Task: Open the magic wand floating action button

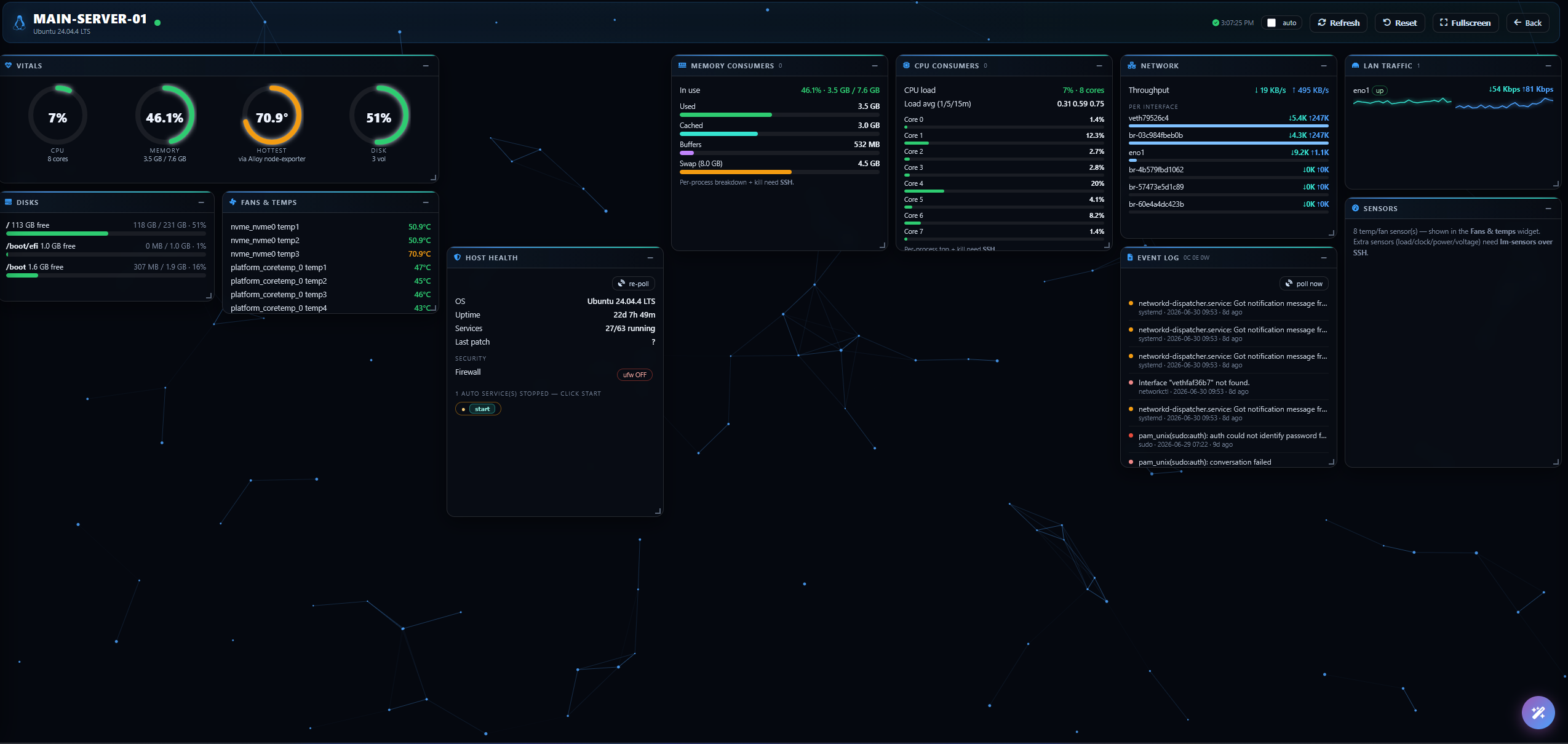Action: point(1538,713)
